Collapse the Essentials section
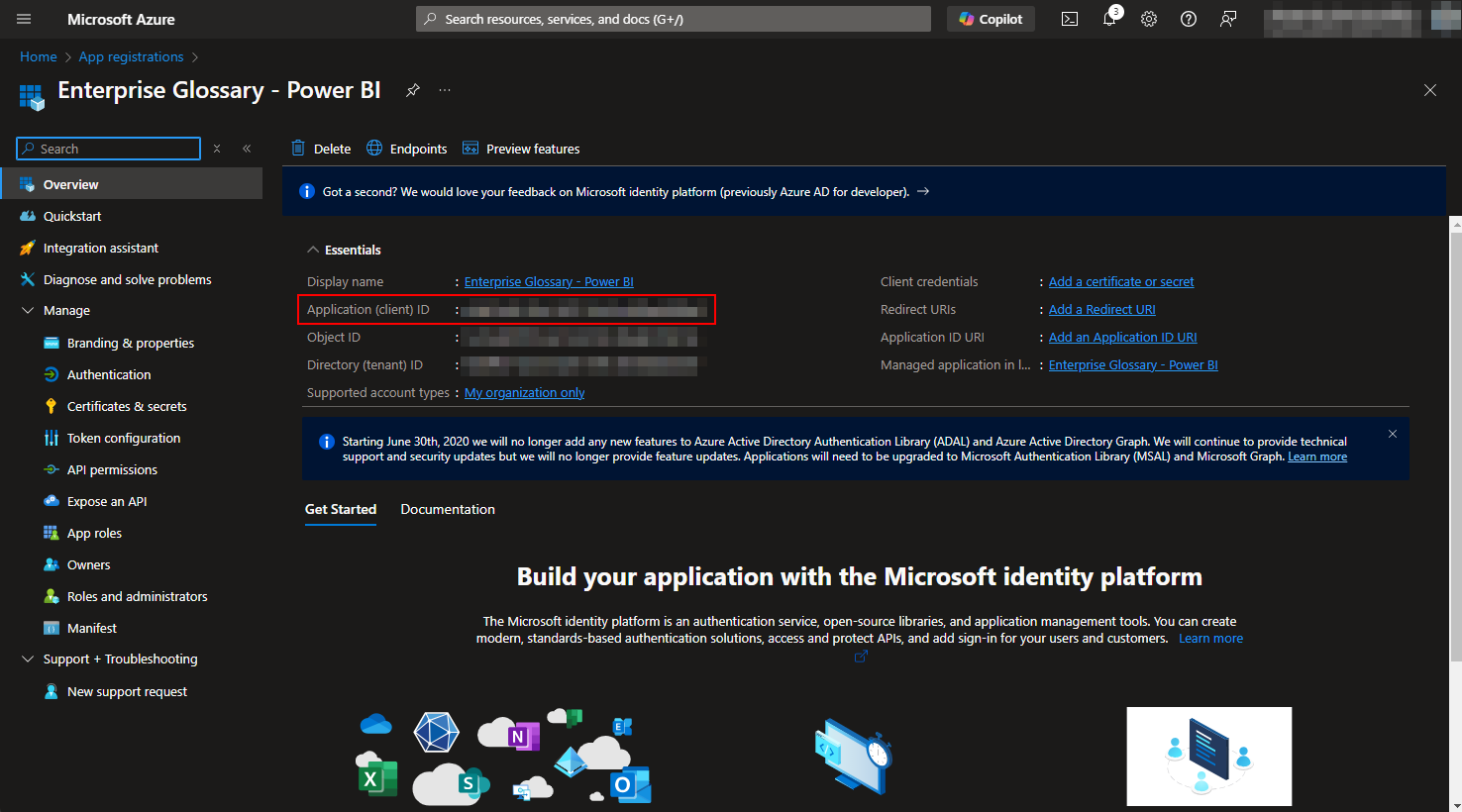Viewport: 1462px width, 812px height. 313,250
